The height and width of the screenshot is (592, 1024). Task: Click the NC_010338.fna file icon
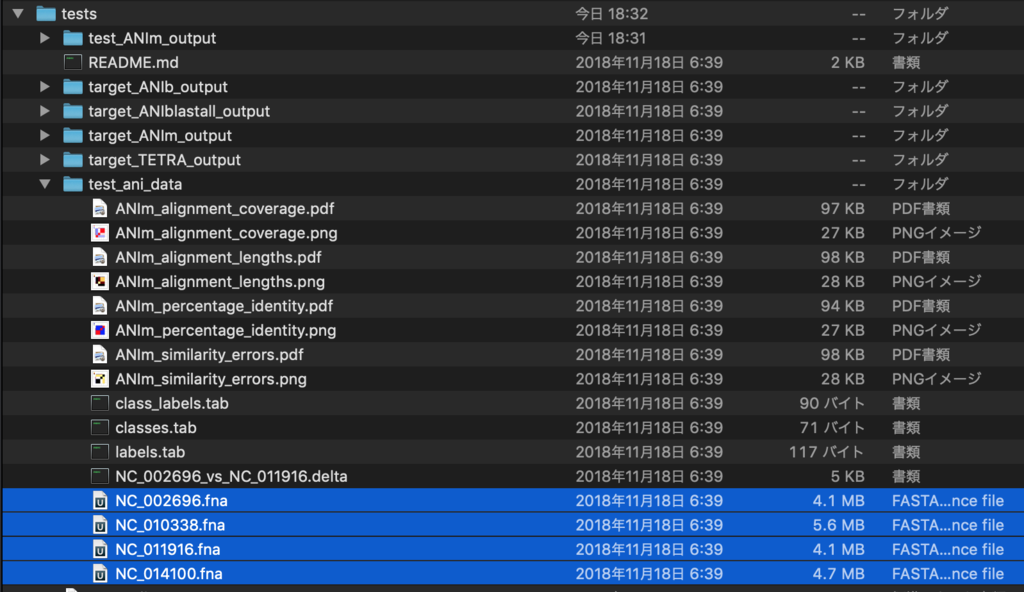99,525
